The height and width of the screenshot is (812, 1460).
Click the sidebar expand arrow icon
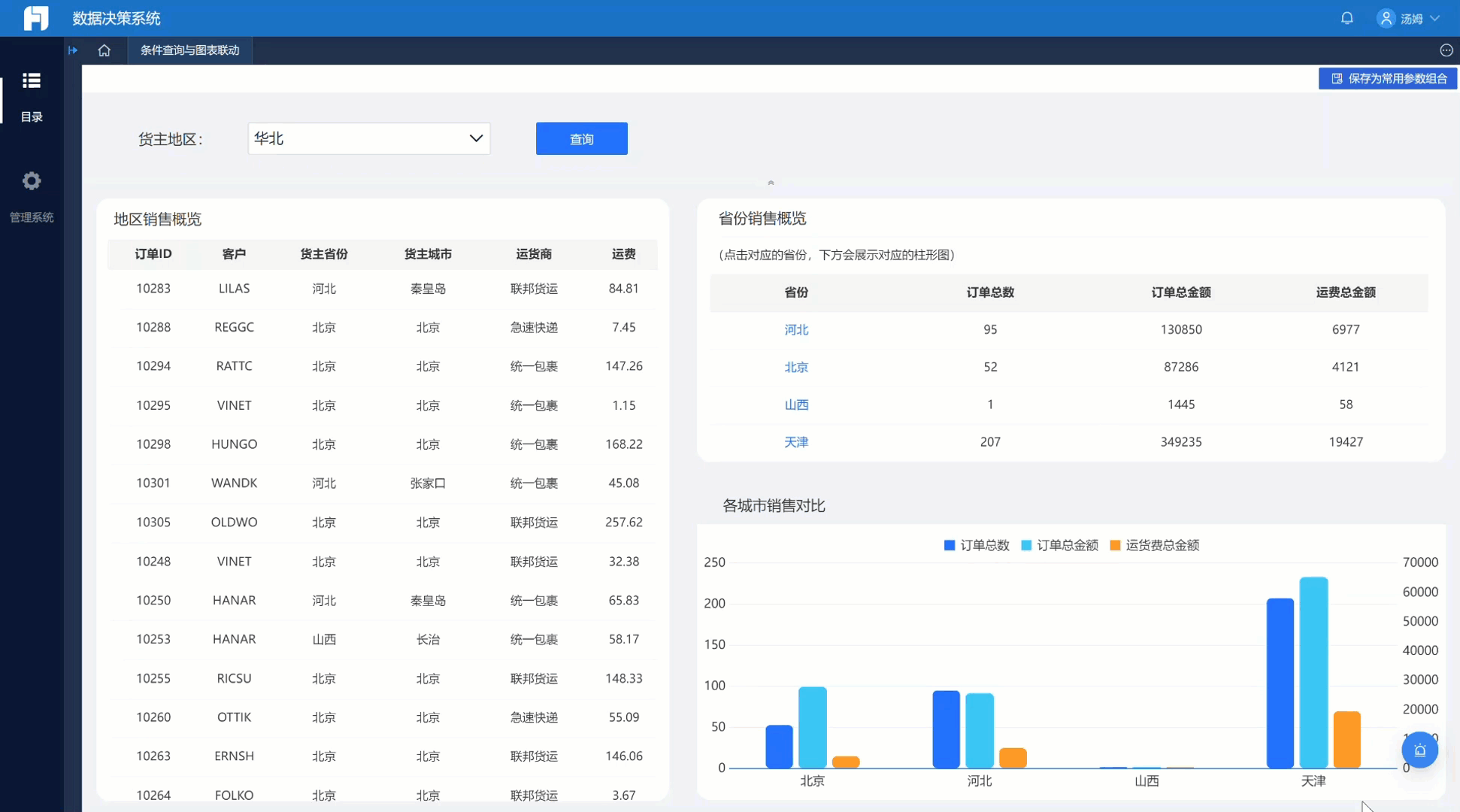(73, 50)
